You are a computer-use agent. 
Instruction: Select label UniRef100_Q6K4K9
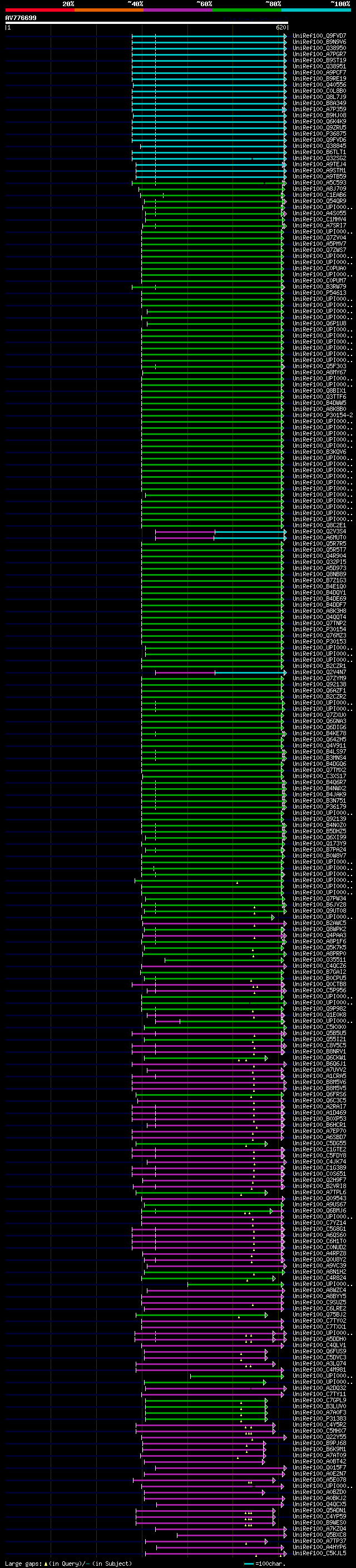click(319, 121)
